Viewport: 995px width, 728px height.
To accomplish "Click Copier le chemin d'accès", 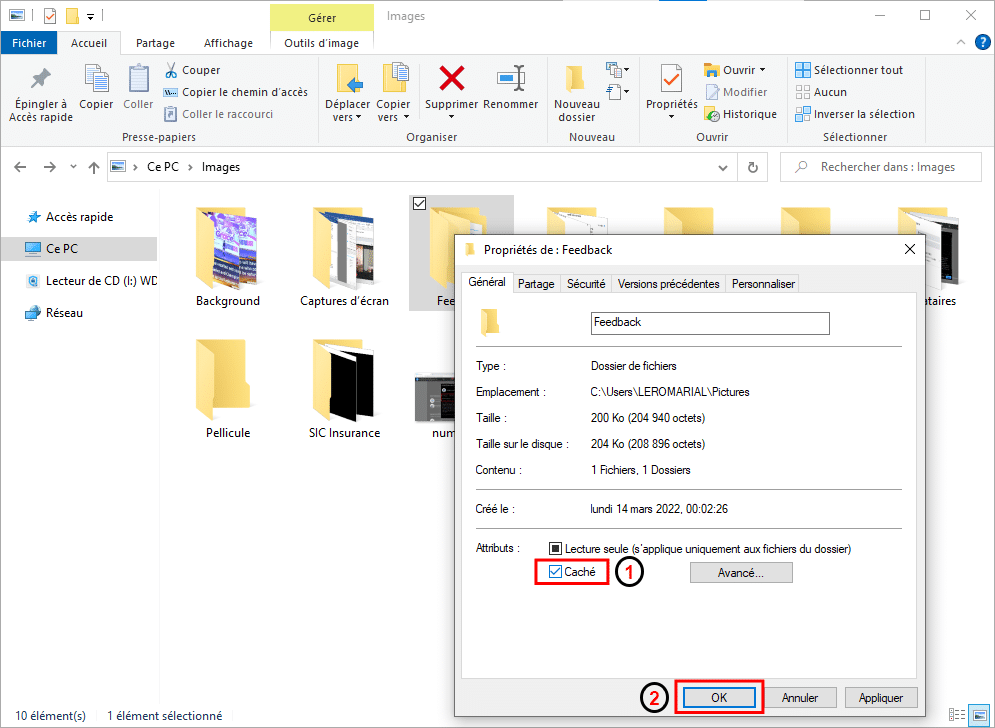I will point(235,92).
